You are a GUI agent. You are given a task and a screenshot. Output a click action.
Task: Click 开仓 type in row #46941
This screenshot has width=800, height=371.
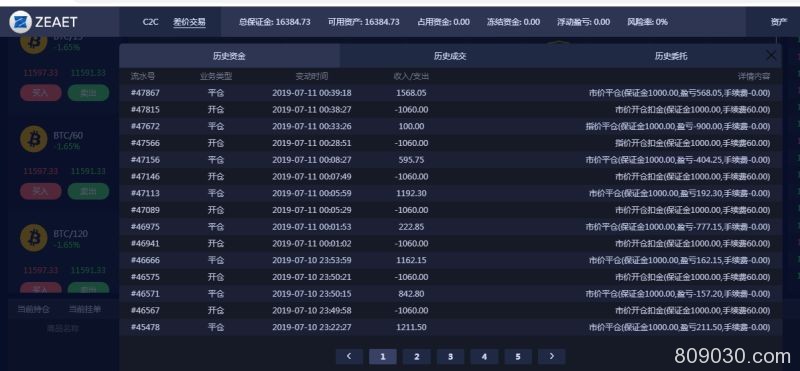coord(216,243)
